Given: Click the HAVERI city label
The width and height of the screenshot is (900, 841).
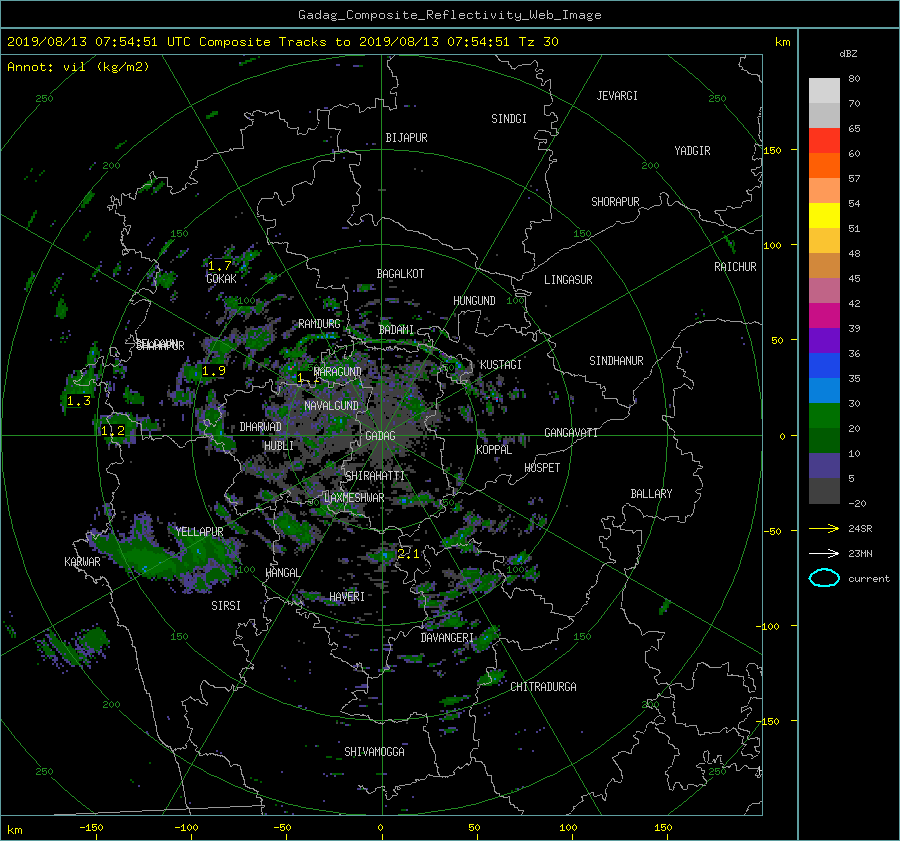Looking at the screenshot, I should click(347, 597).
